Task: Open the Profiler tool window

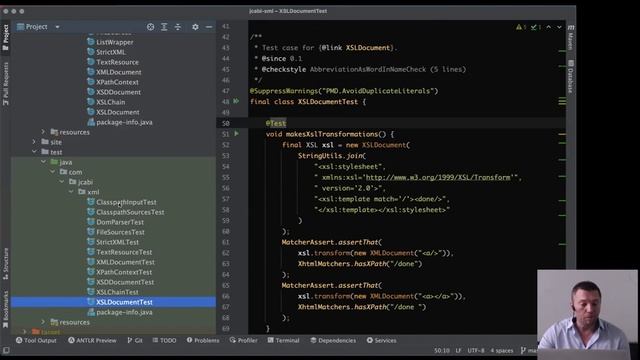Action: click(244, 340)
